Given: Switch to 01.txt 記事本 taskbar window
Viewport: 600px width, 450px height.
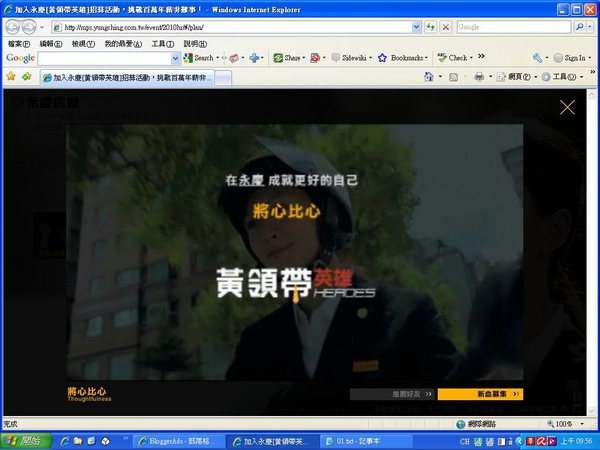Looking at the screenshot, I should (x=366, y=442).
